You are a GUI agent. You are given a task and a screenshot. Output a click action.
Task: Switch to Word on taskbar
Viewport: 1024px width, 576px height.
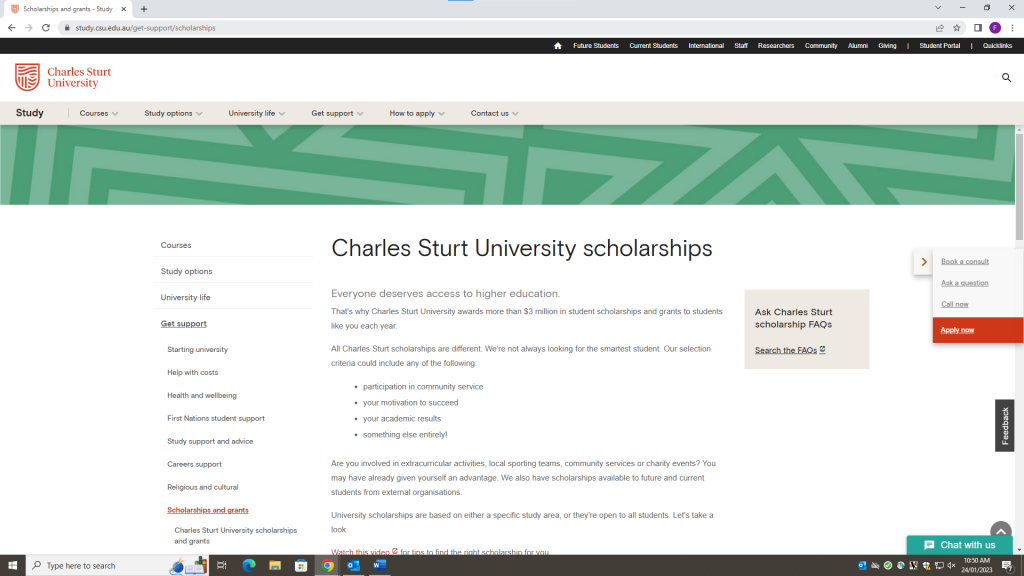(379, 566)
